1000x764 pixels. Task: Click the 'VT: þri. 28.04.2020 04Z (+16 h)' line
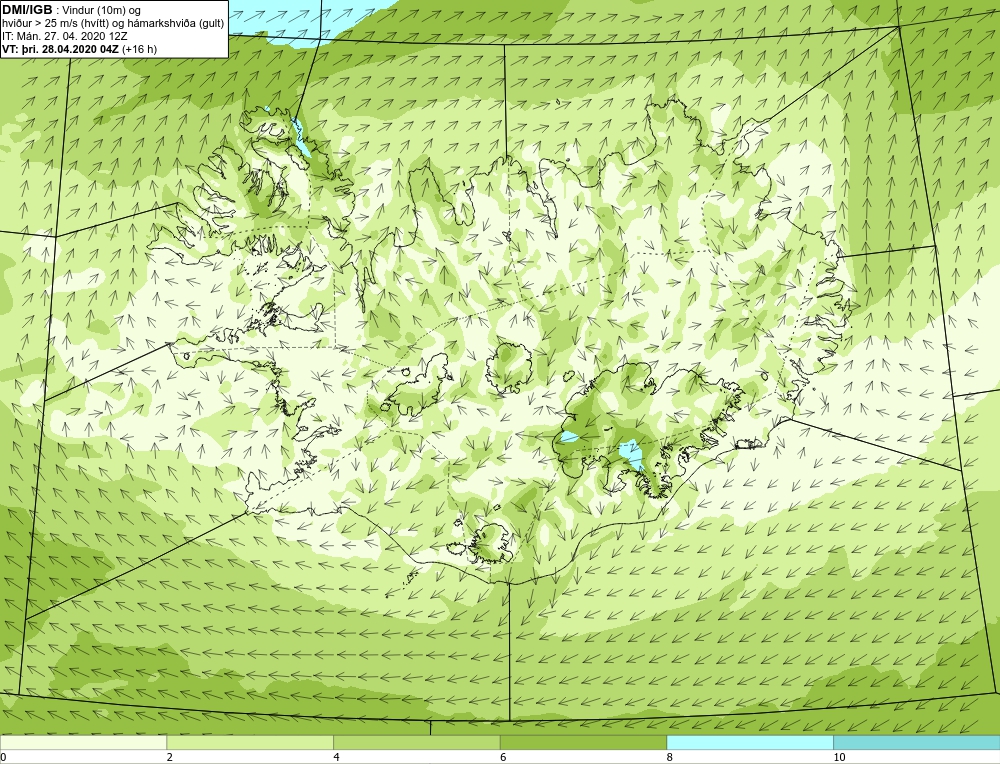80,48
